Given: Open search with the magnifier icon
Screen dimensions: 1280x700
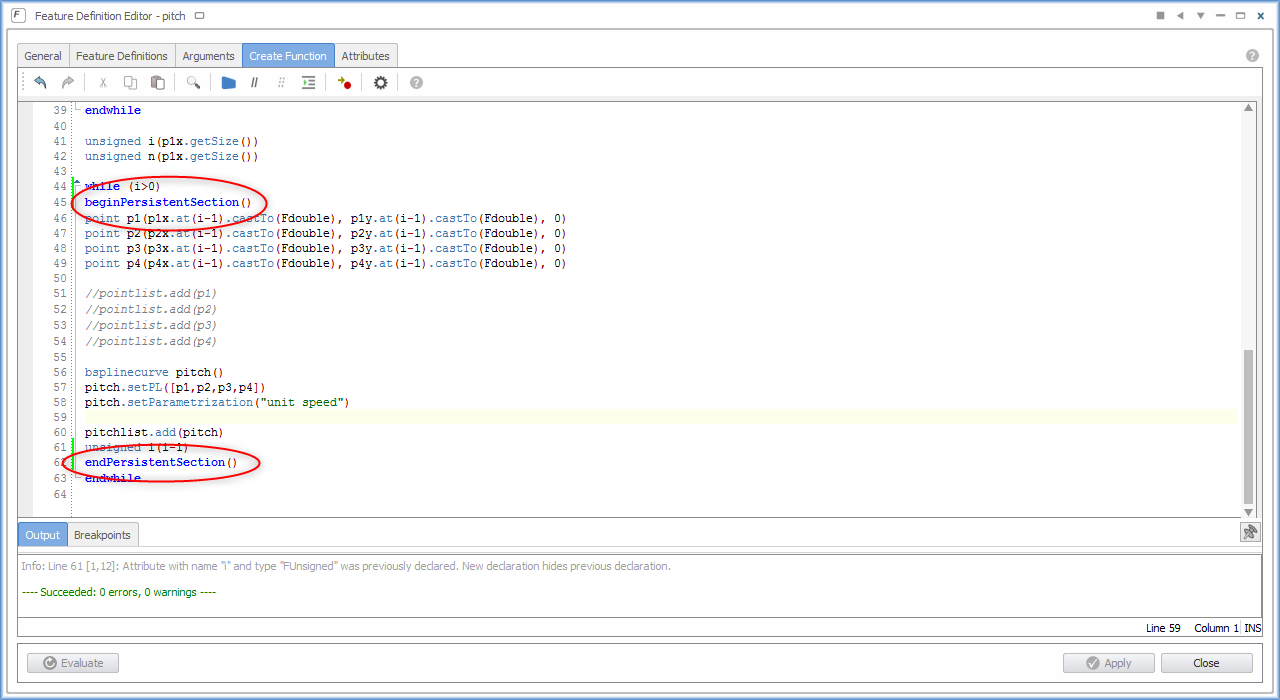Looking at the screenshot, I should pyautogui.click(x=192, y=82).
